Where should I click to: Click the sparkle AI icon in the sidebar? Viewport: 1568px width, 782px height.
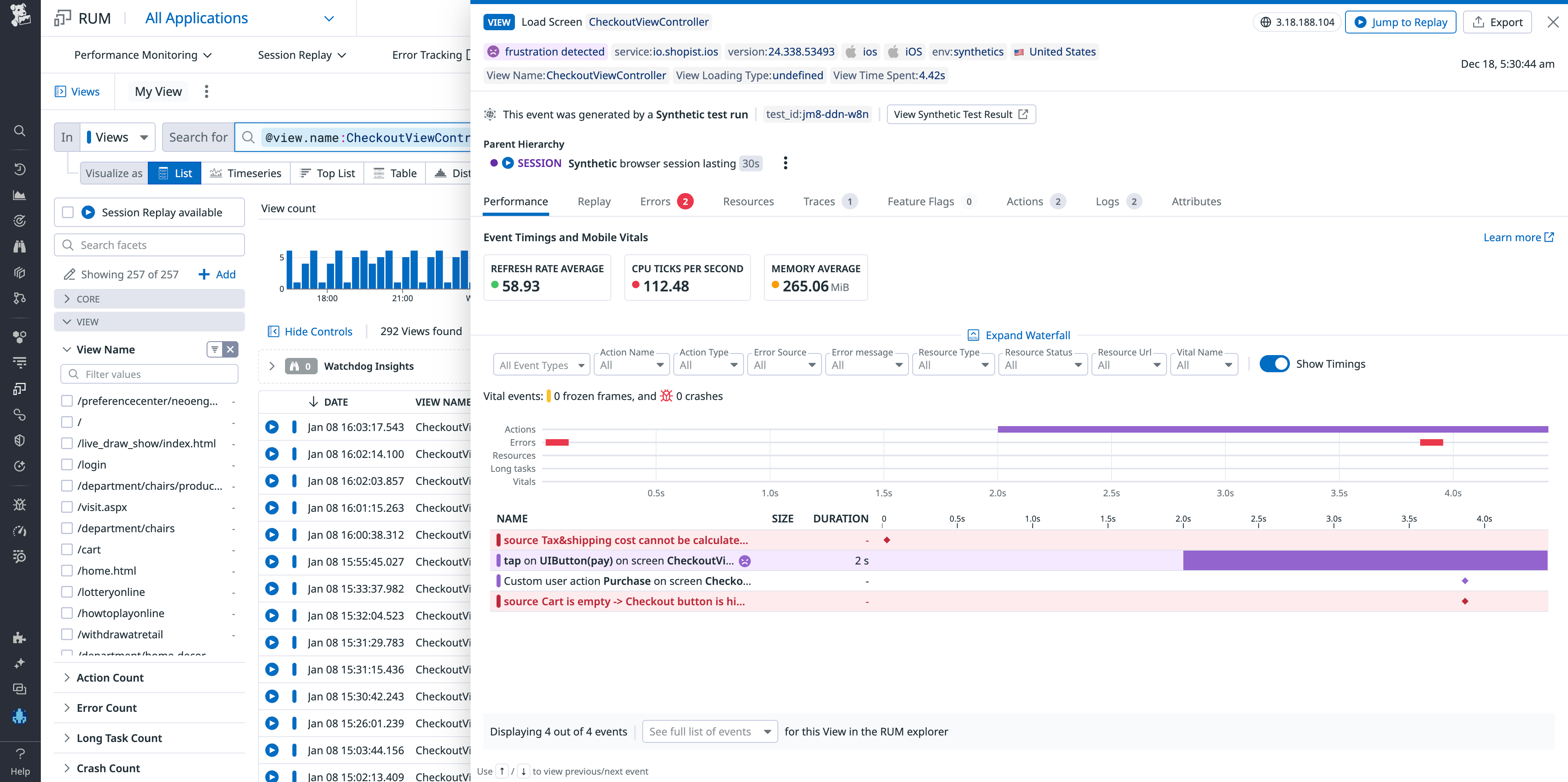click(x=20, y=663)
